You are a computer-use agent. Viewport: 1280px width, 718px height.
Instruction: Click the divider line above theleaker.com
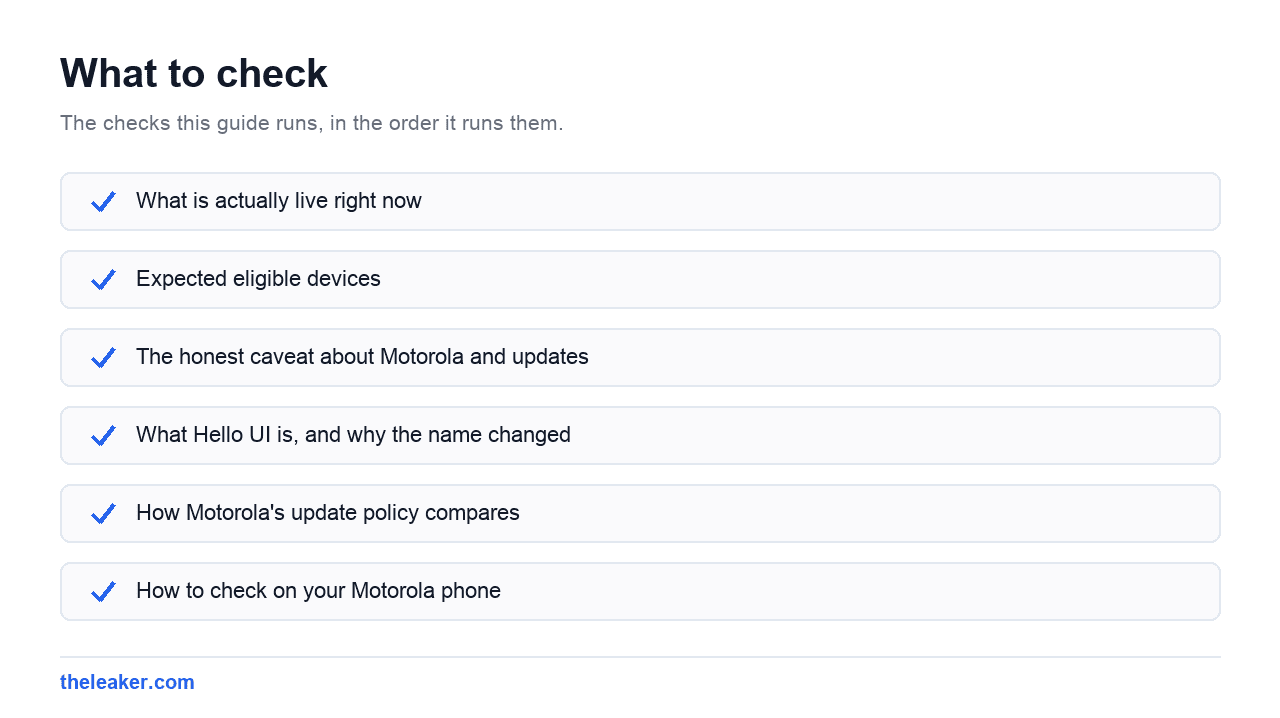(640, 657)
